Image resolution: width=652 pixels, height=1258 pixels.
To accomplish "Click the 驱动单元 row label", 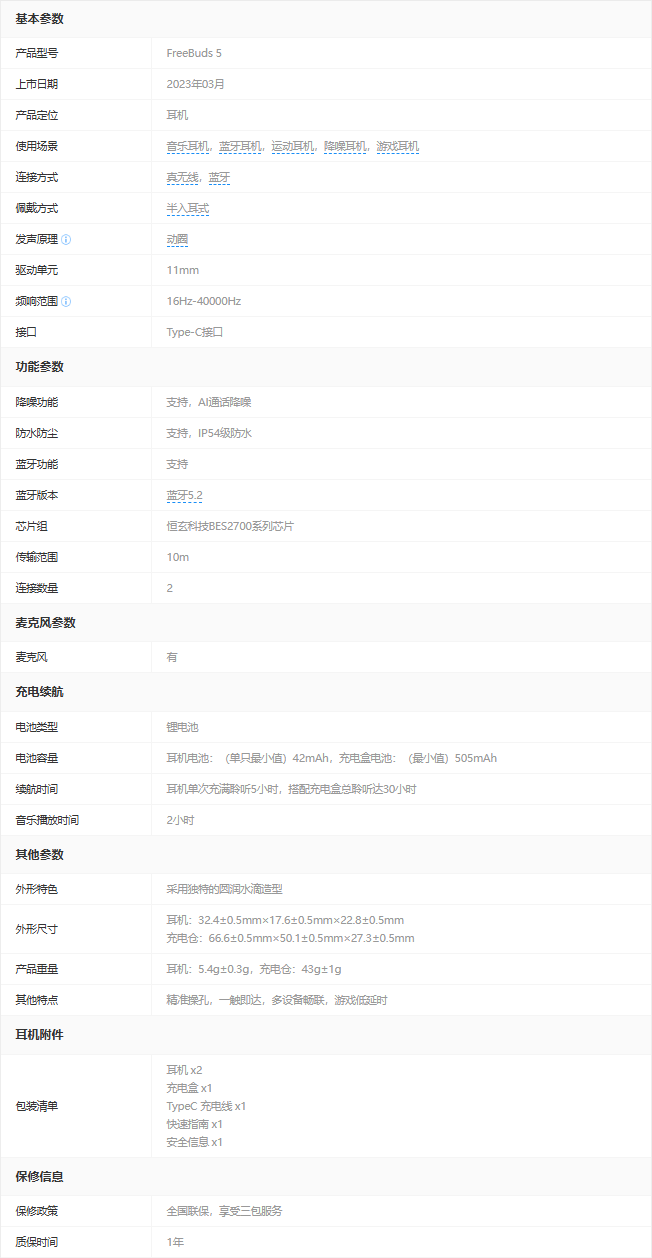I will [x=37, y=270].
